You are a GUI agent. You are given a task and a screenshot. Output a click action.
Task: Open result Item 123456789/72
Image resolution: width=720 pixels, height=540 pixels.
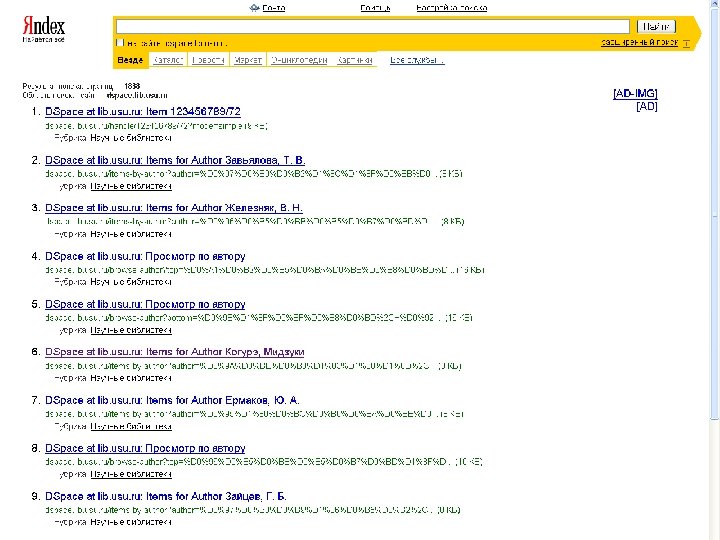[x=143, y=112]
